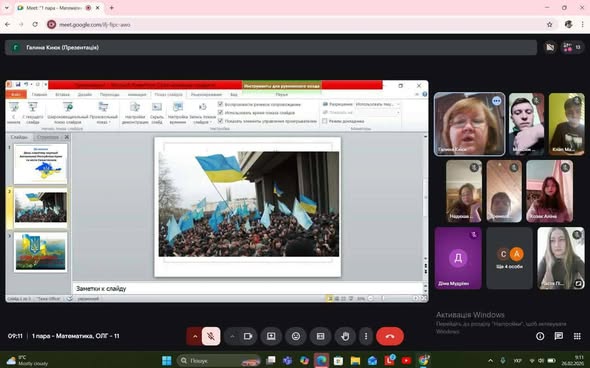Expand microphone audio settings arrow
590x368 pixels.
click(x=195, y=336)
